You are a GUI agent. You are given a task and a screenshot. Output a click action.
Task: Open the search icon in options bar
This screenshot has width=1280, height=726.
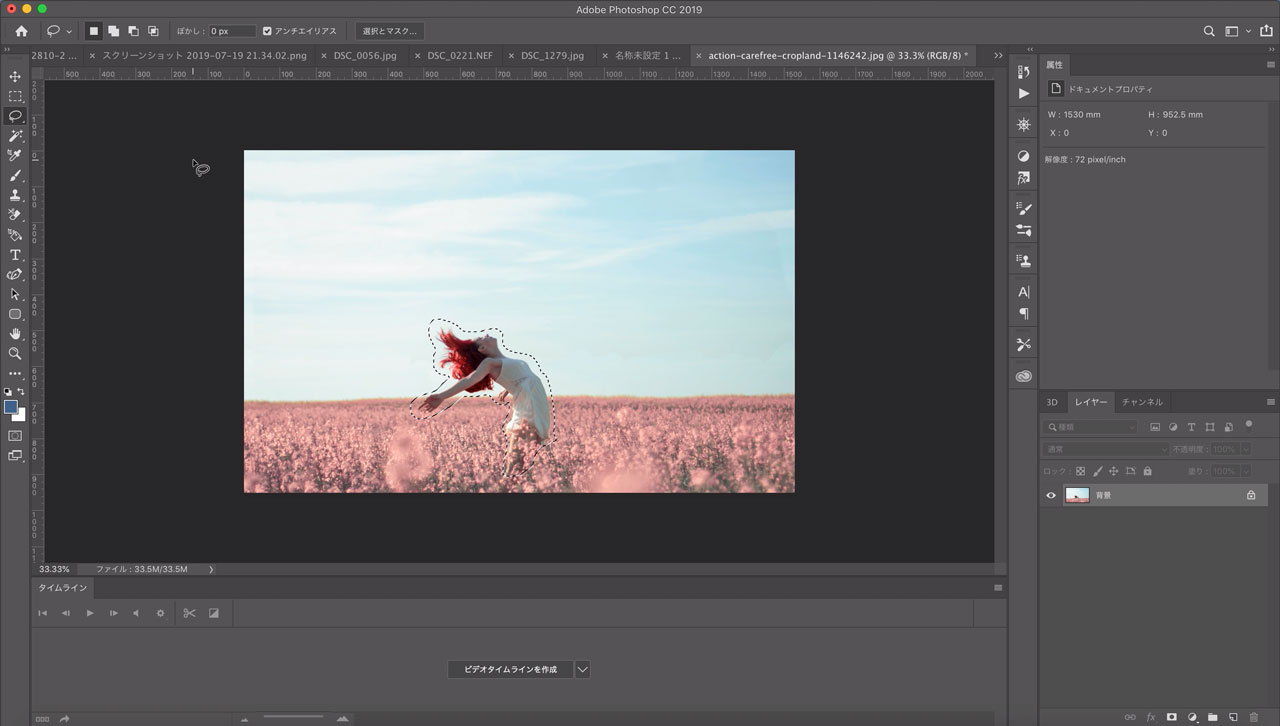pyautogui.click(x=1209, y=31)
